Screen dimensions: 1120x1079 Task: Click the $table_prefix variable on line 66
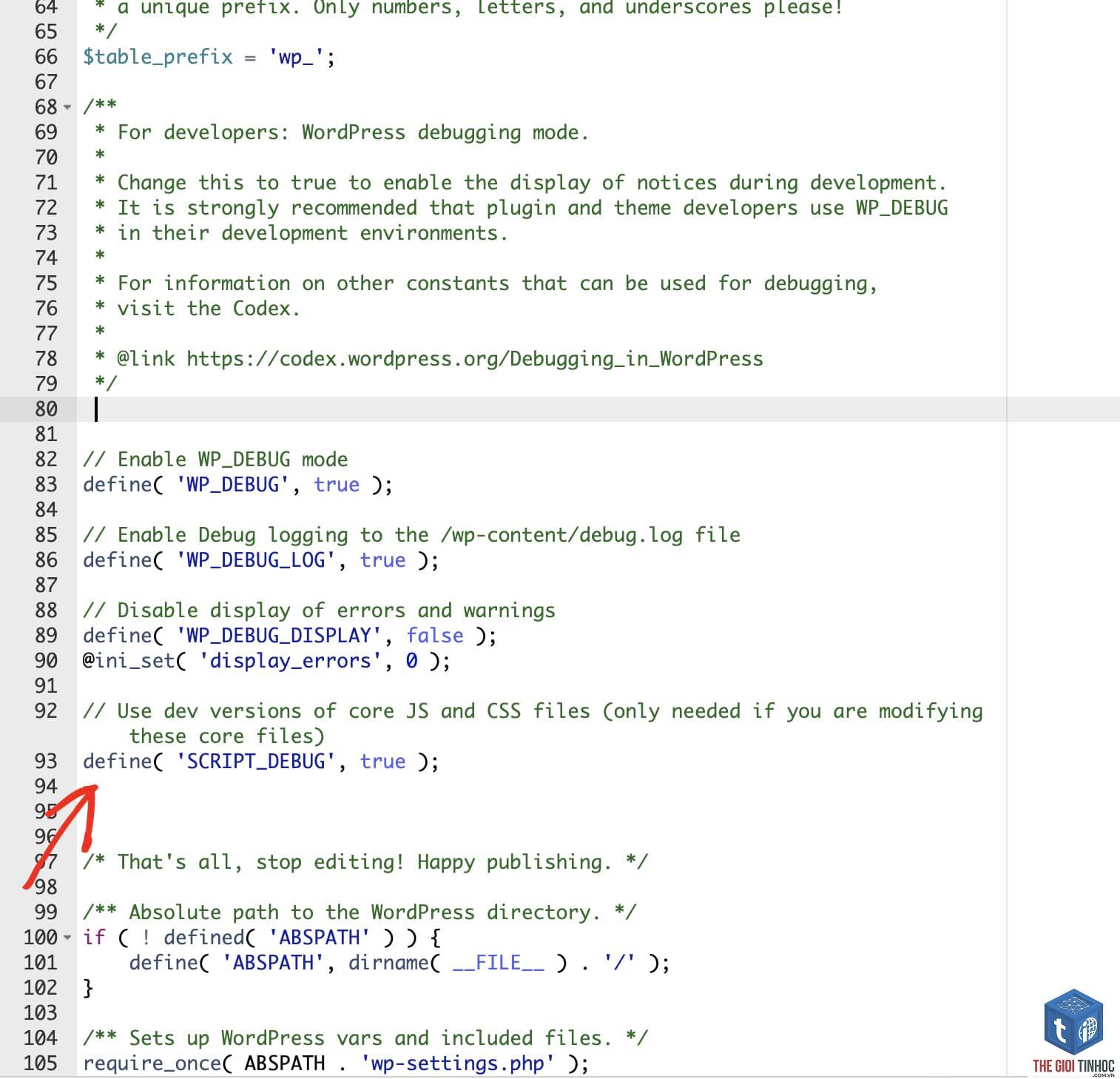158,57
